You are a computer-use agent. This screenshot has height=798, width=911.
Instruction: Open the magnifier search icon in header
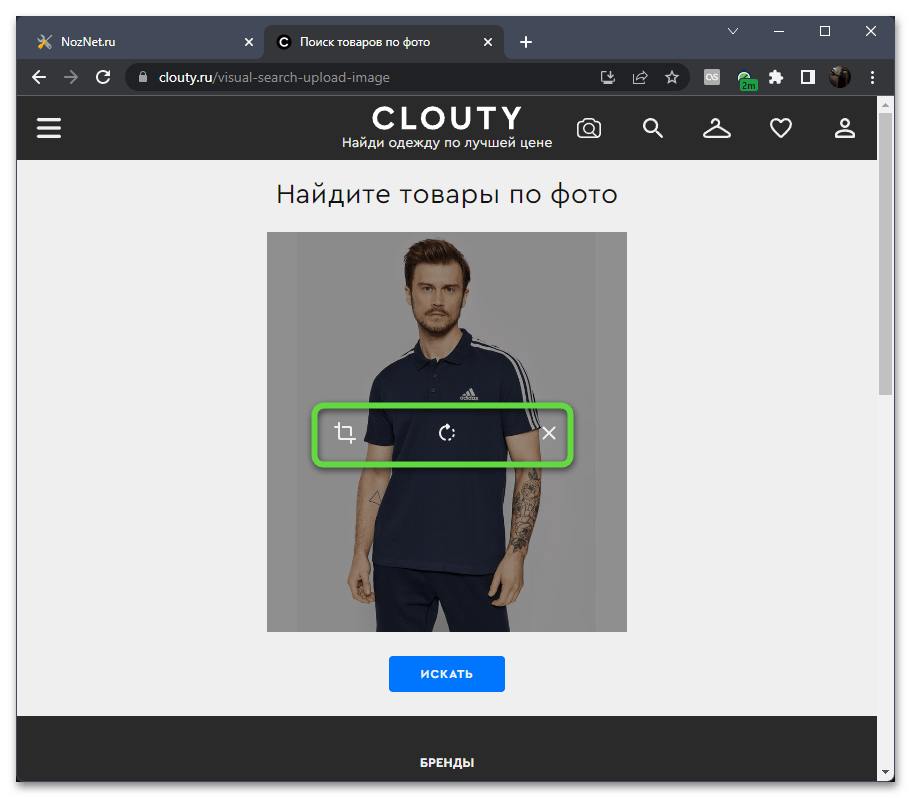[652, 128]
